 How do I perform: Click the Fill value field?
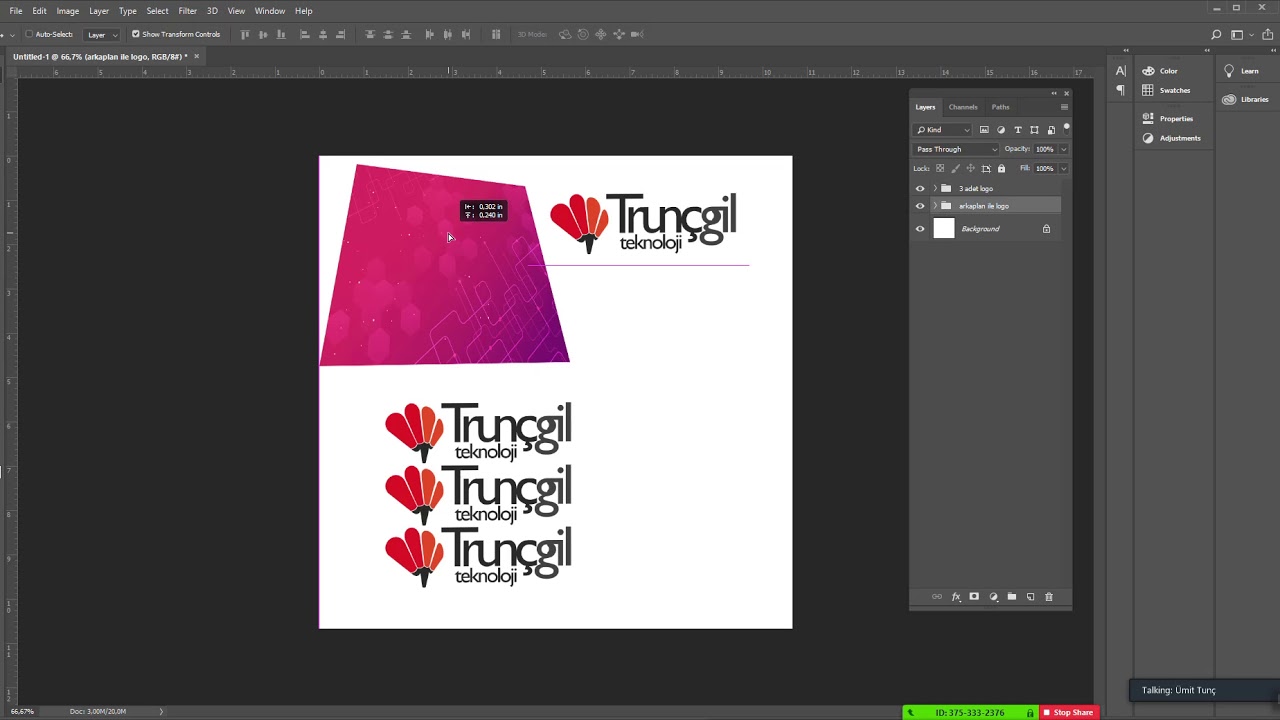(1045, 168)
